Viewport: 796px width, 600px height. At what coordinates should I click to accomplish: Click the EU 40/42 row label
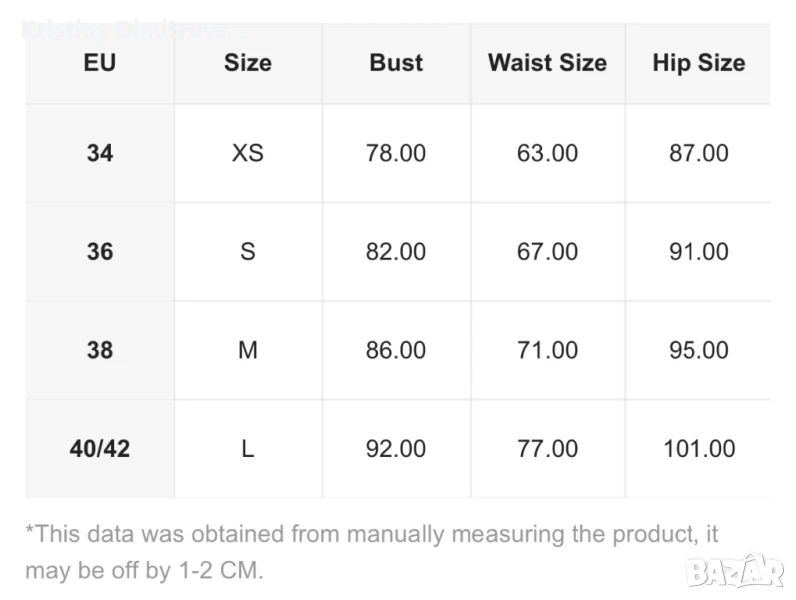(x=100, y=449)
